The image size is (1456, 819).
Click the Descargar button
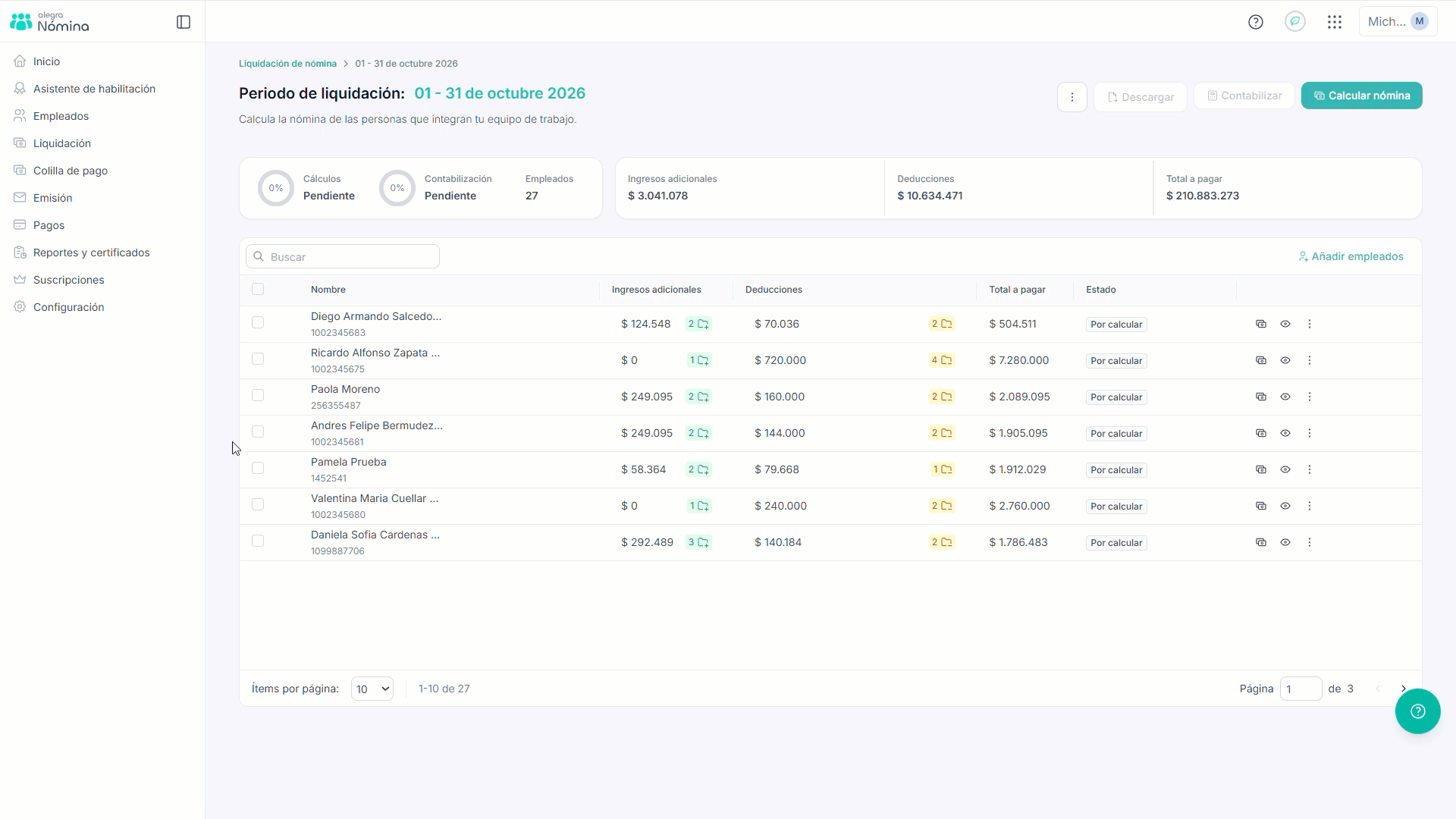(x=1141, y=97)
